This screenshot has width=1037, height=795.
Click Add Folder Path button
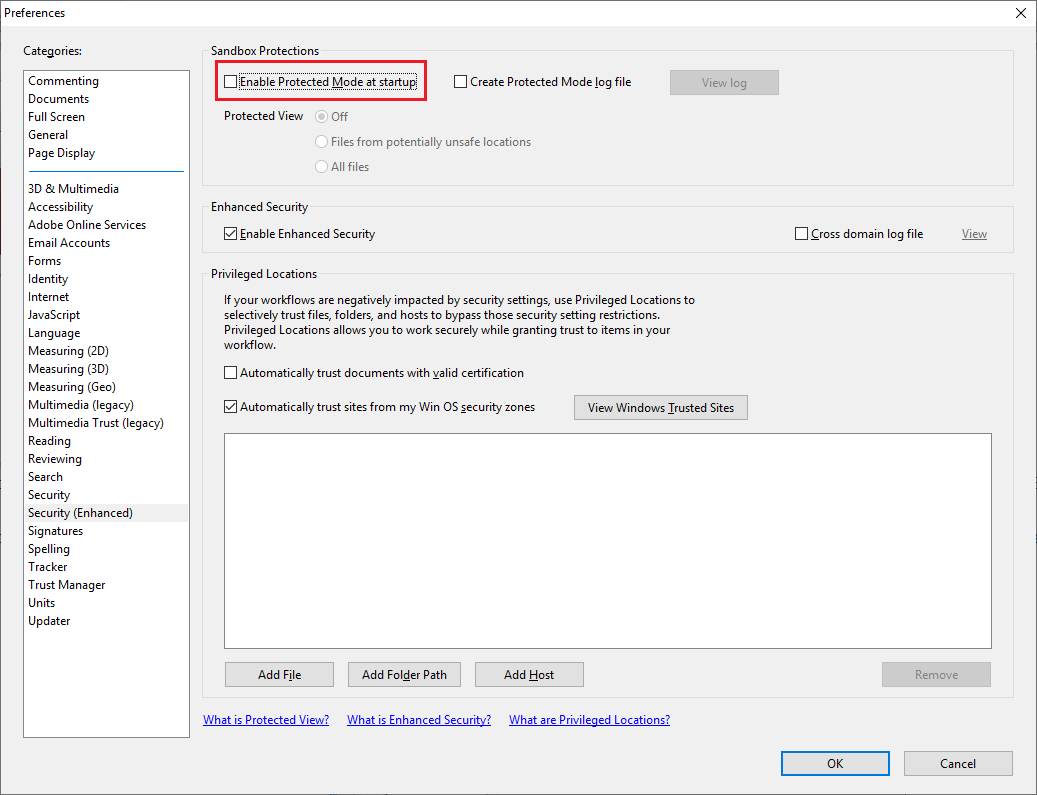click(404, 675)
